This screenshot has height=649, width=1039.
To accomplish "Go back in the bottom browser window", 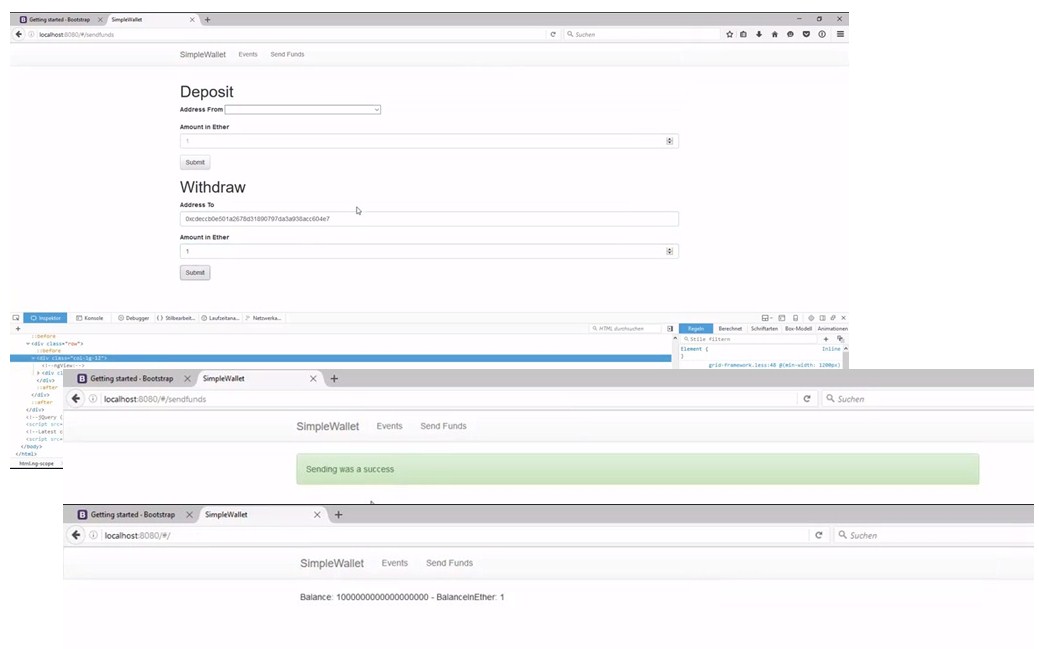I will (x=76, y=535).
